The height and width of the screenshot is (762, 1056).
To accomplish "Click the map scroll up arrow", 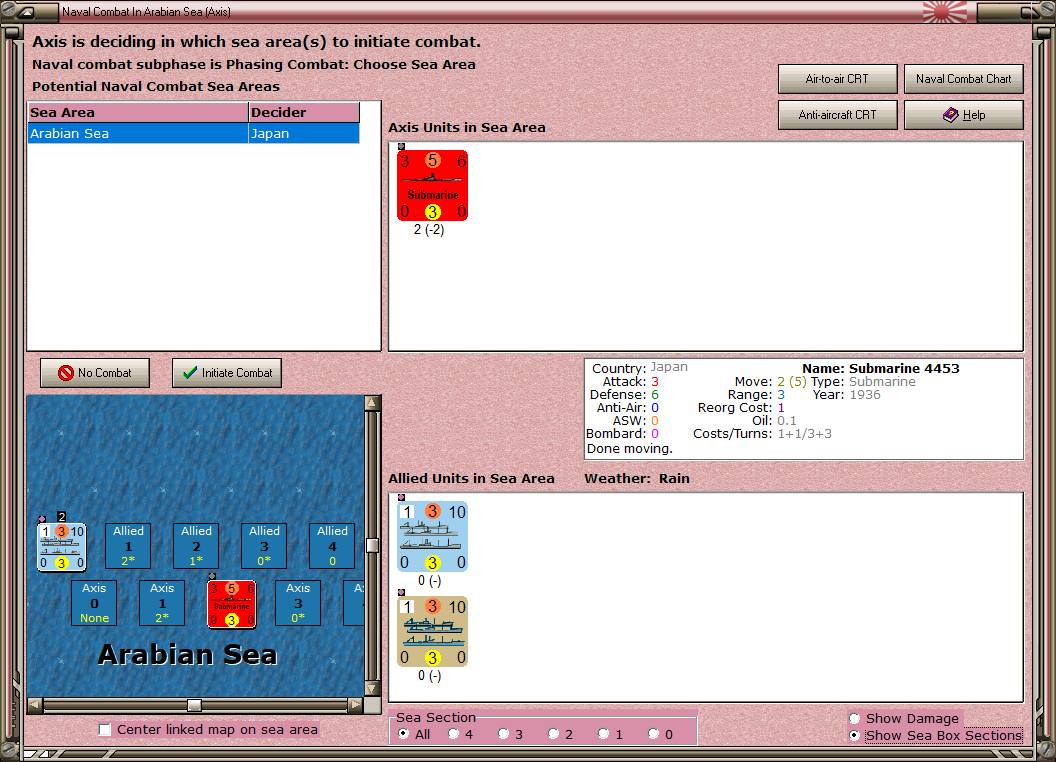I will click(372, 404).
